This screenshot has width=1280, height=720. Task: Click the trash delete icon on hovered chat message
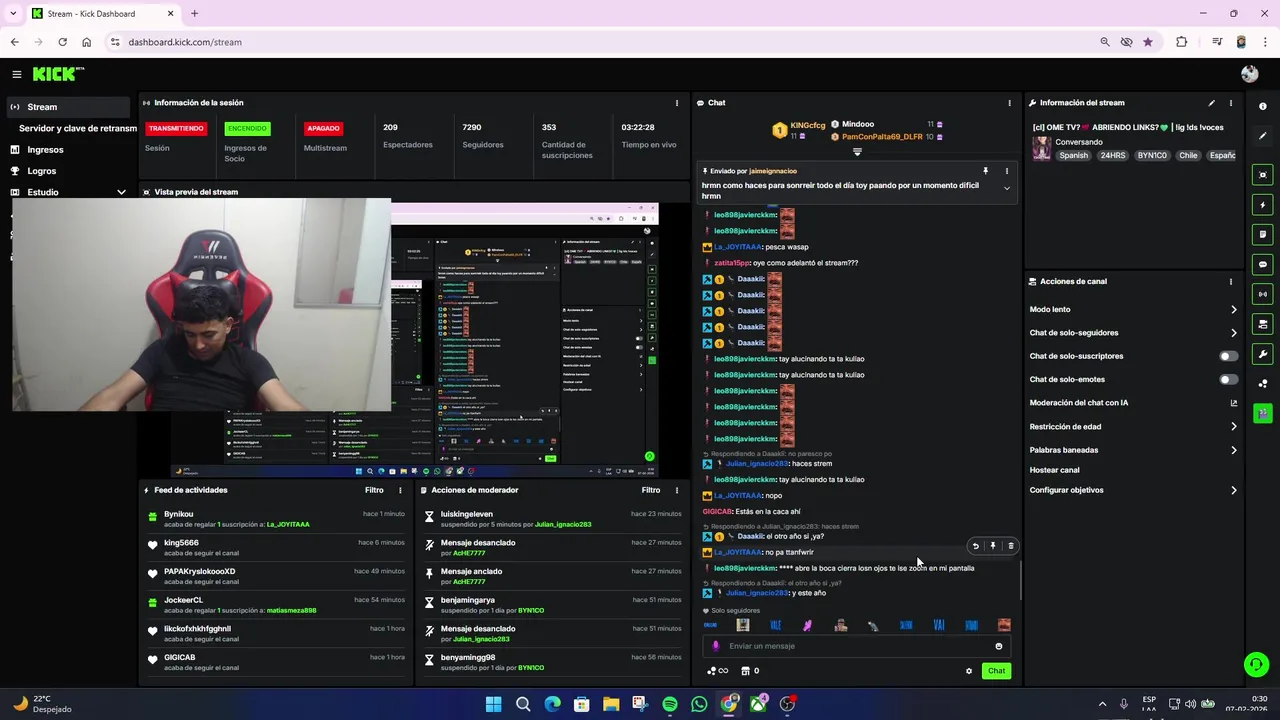pyautogui.click(x=1010, y=546)
